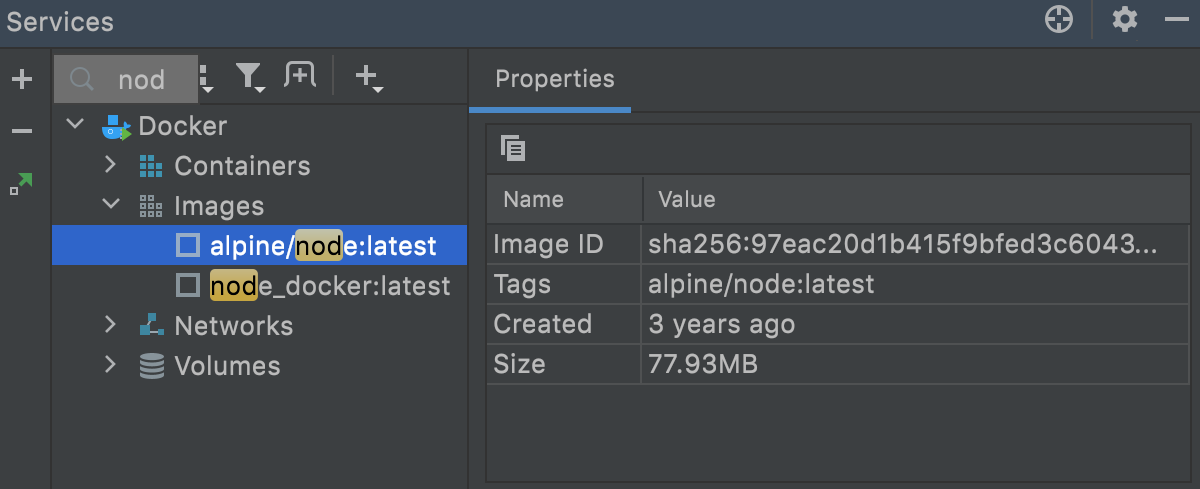Image resolution: width=1200 pixels, height=489 pixels.
Task: Click the Docker node label
Action: pos(182,126)
